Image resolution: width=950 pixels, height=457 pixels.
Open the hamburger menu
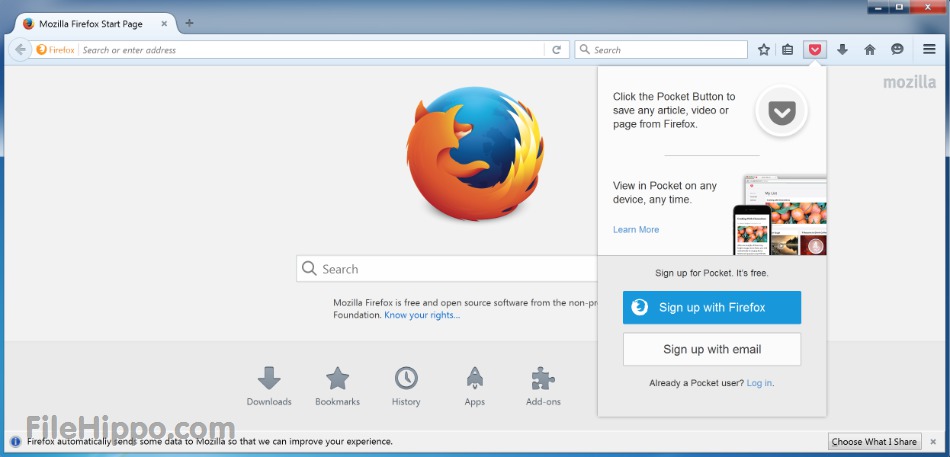click(x=929, y=50)
